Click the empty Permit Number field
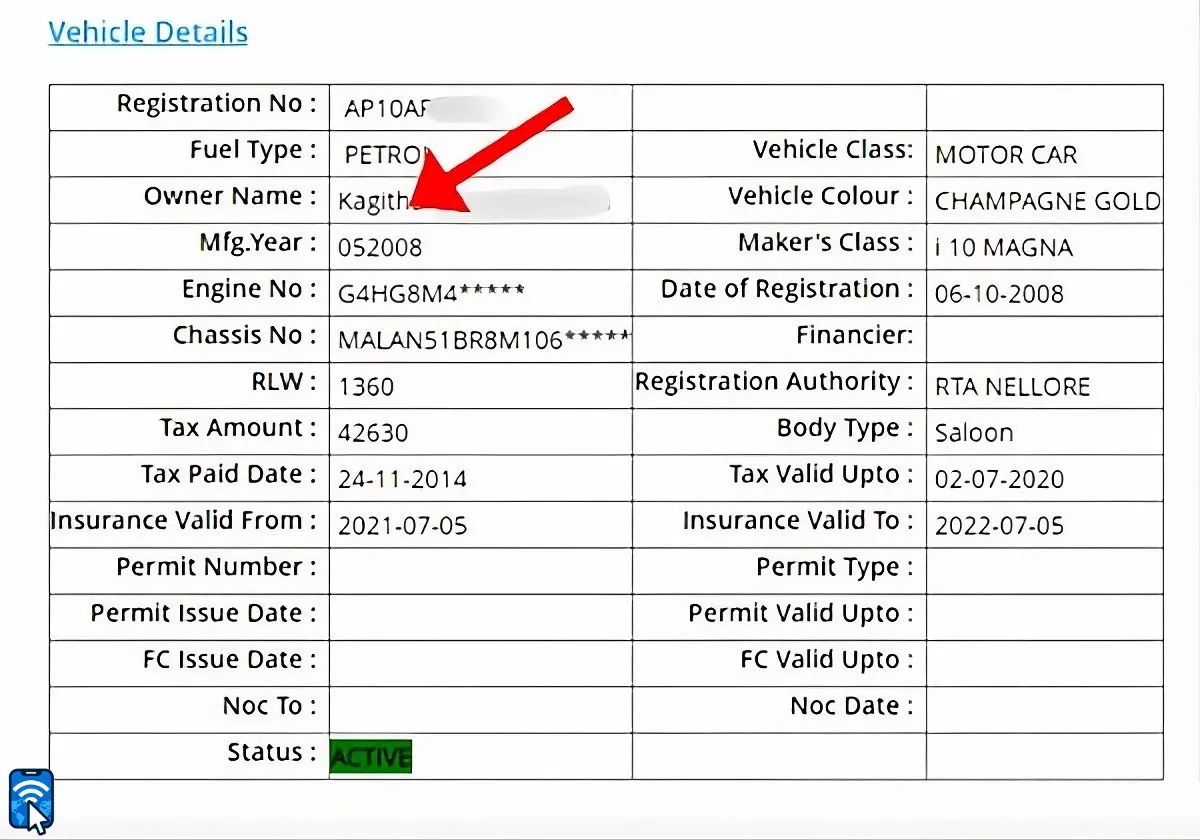 480,571
